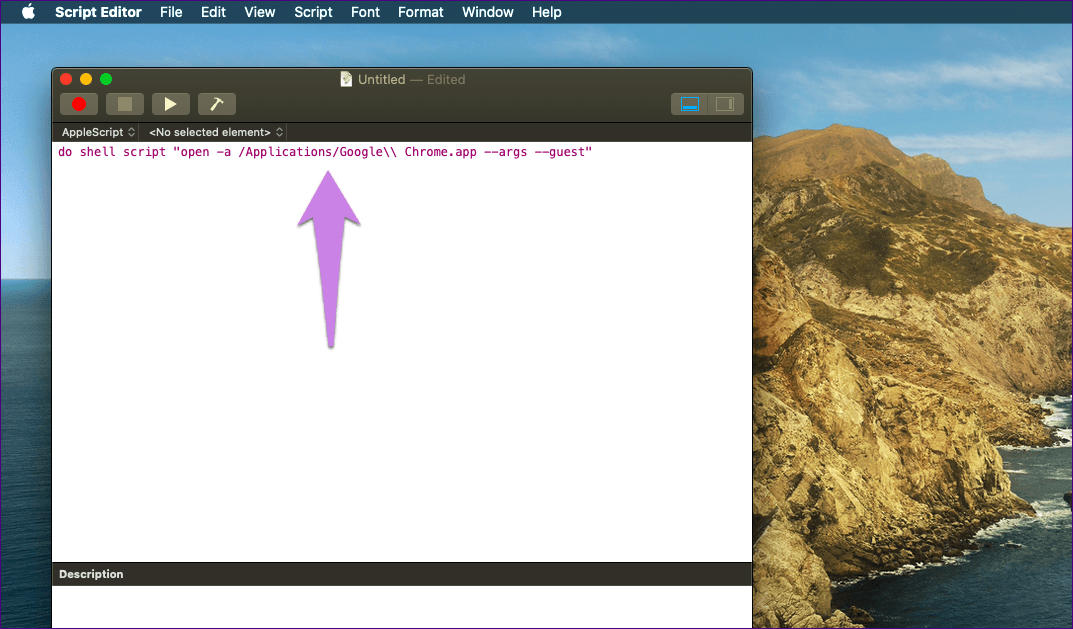Click in the Description text area
Viewport: 1073px width, 629px height.
click(402, 606)
